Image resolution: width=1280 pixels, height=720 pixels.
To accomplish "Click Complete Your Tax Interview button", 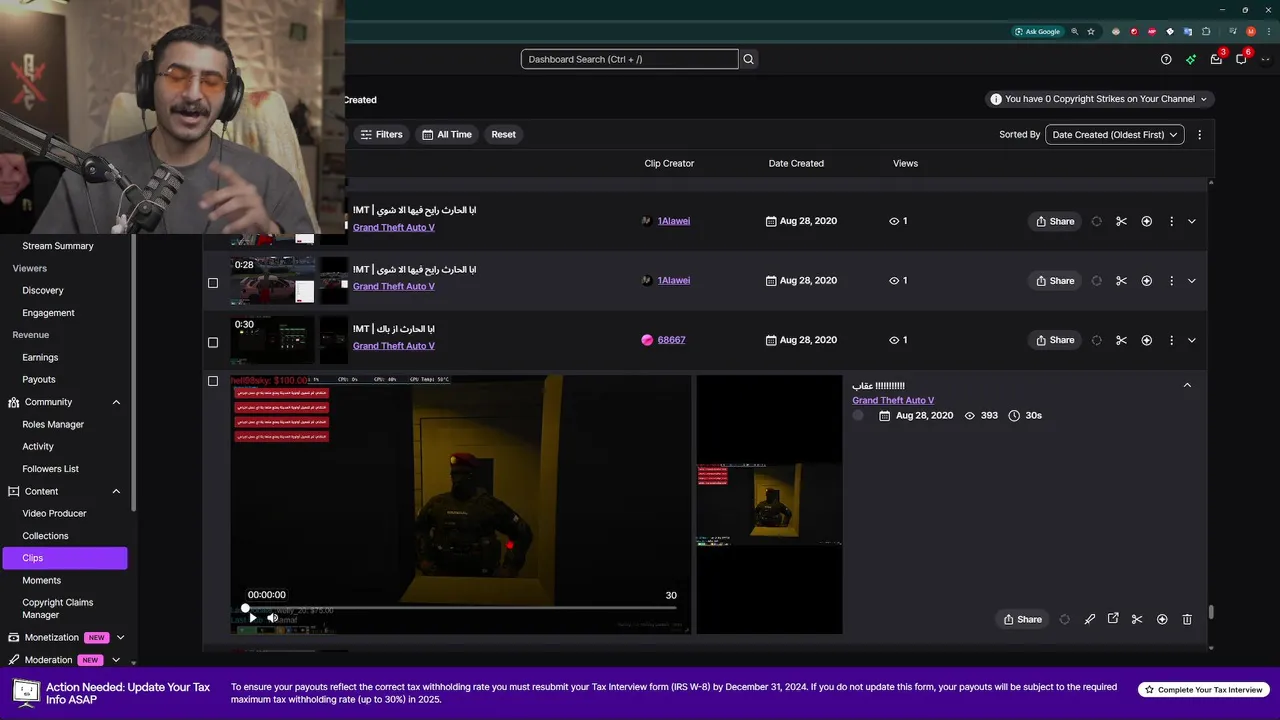I will (1204, 690).
